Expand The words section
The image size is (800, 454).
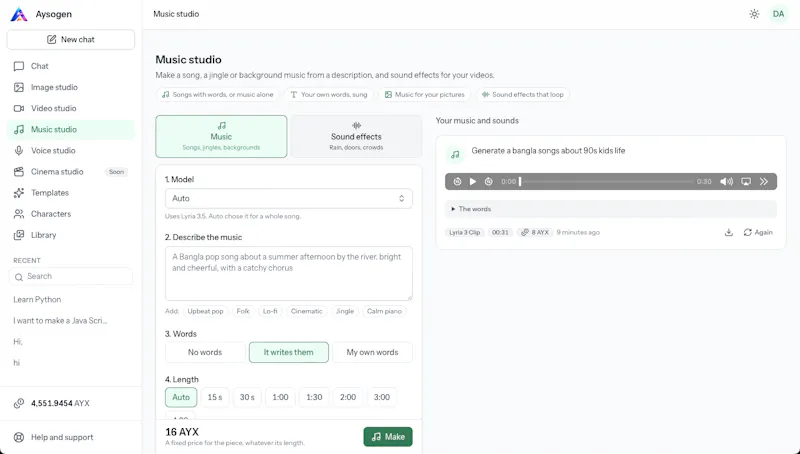coord(611,209)
